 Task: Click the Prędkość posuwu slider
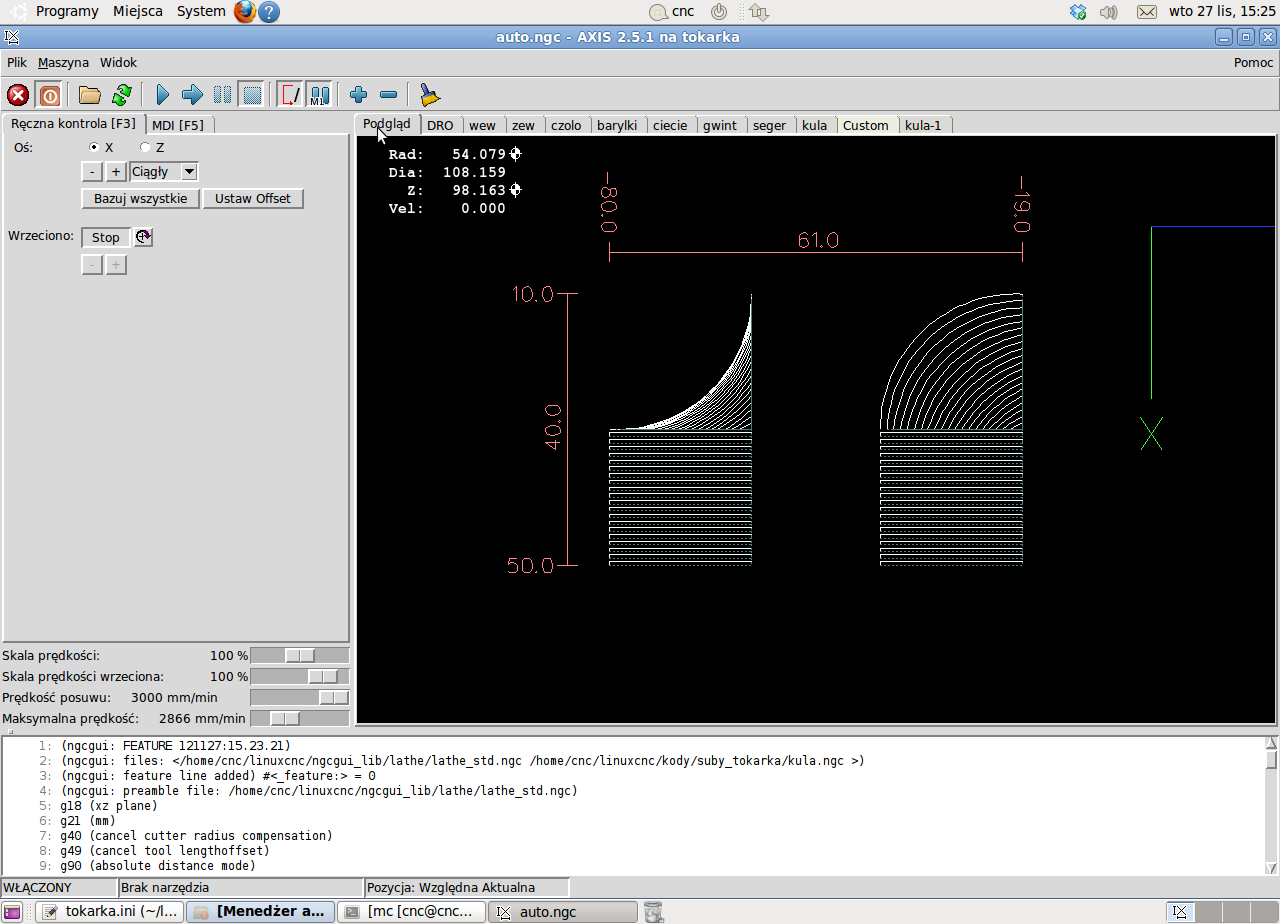(300, 697)
